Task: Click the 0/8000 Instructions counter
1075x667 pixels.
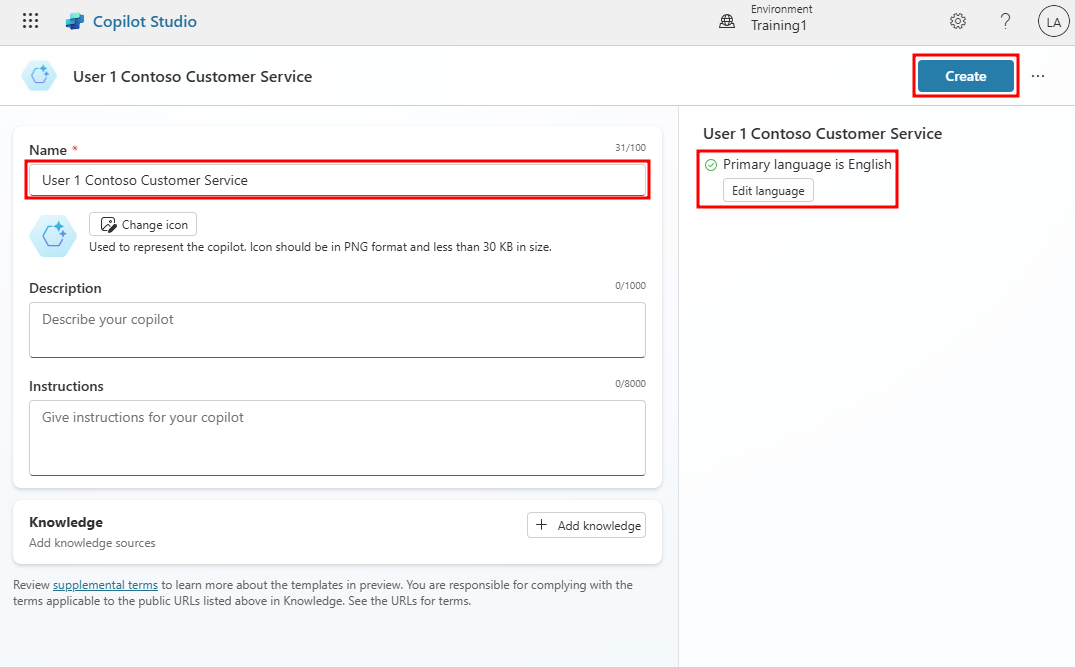Action: click(x=630, y=384)
